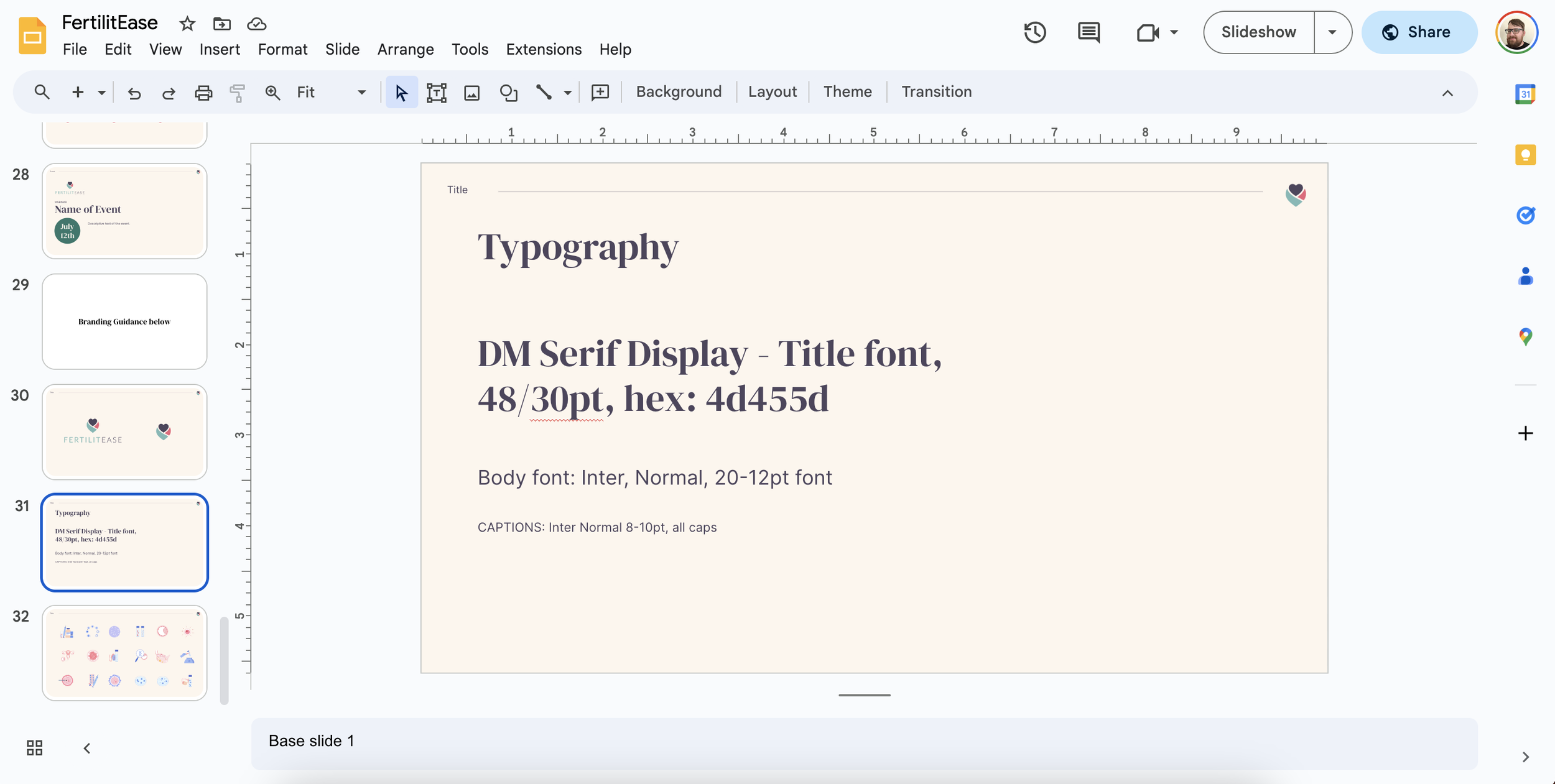1555x784 pixels.
Task: Open version history clock icon
Action: tap(1035, 32)
